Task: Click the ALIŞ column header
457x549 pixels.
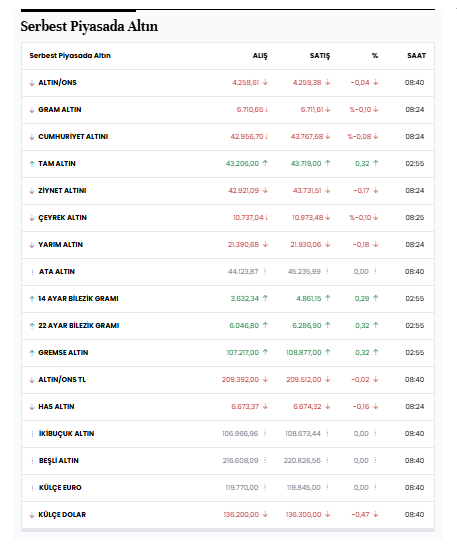Action: click(x=260, y=56)
